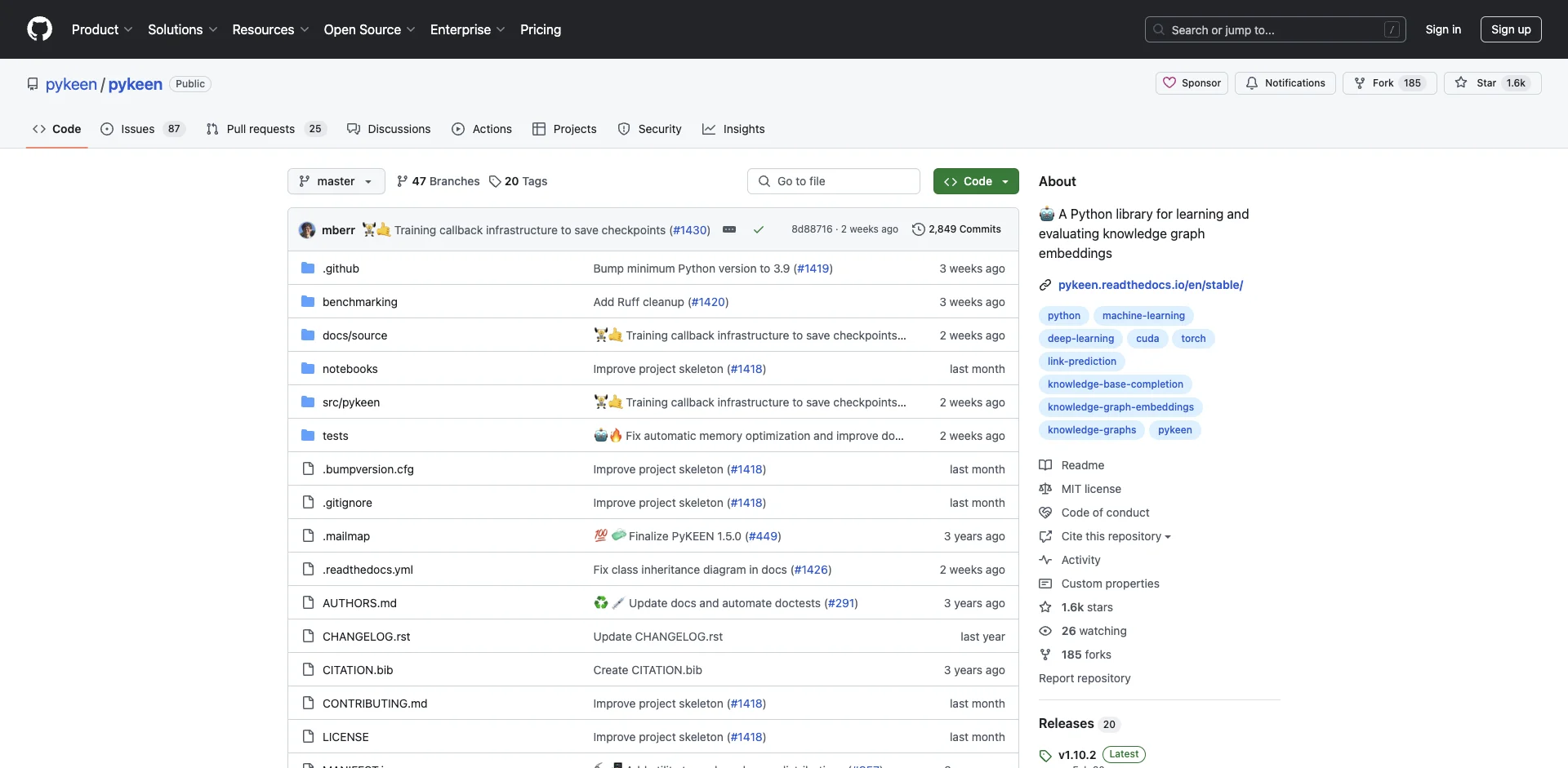
Task: Expand Cite this repository dropdown
Action: coord(1116,536)
